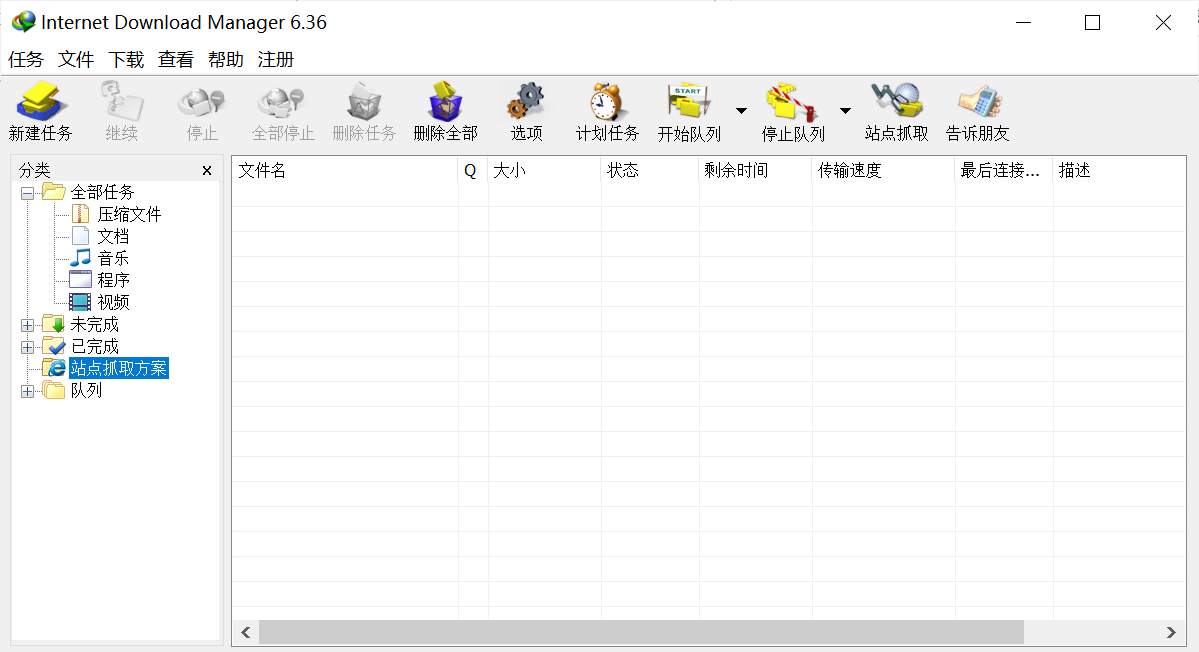Open the 任务 menu
The width and height of the screenshot is (1199, 652).
click(x=26, y=60)
